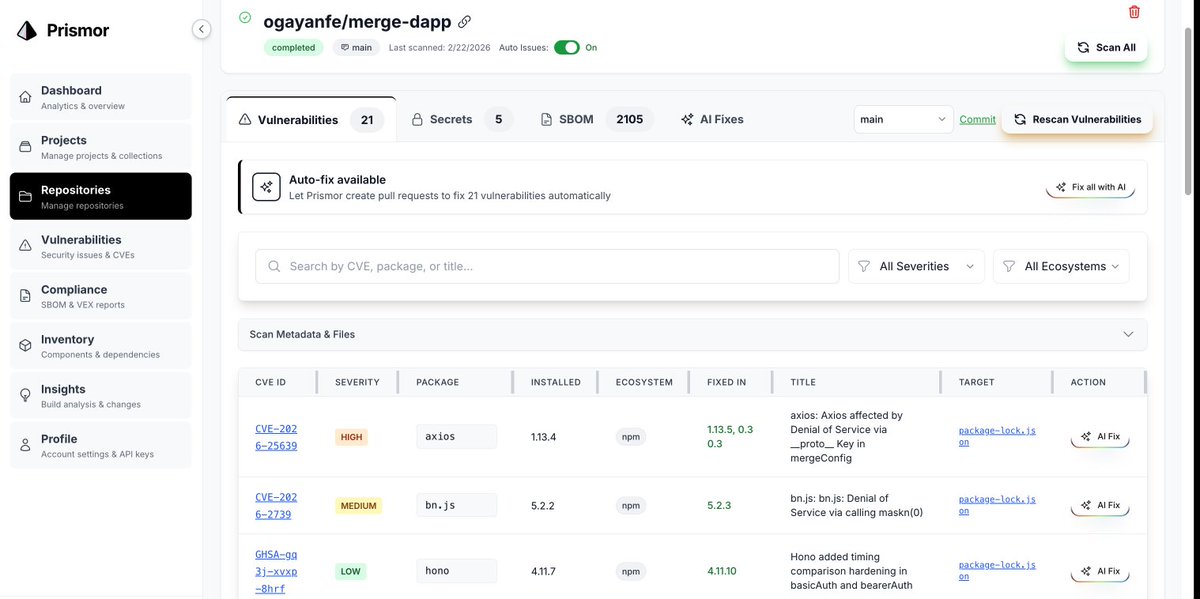Expand the Scan Metadata & Files section
1200x599 pixels.
pos(692,334)
